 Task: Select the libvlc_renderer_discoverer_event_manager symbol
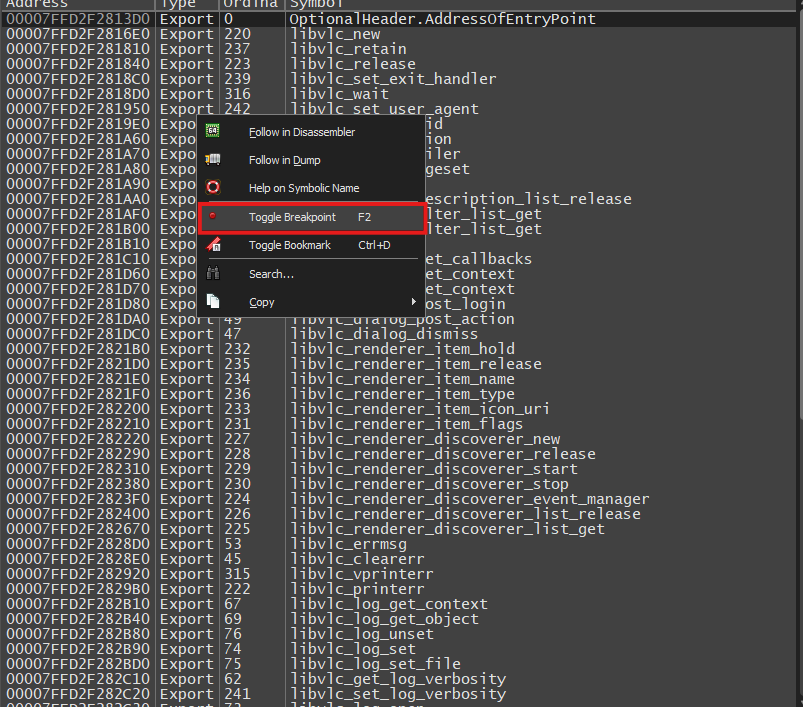[470, 499]
